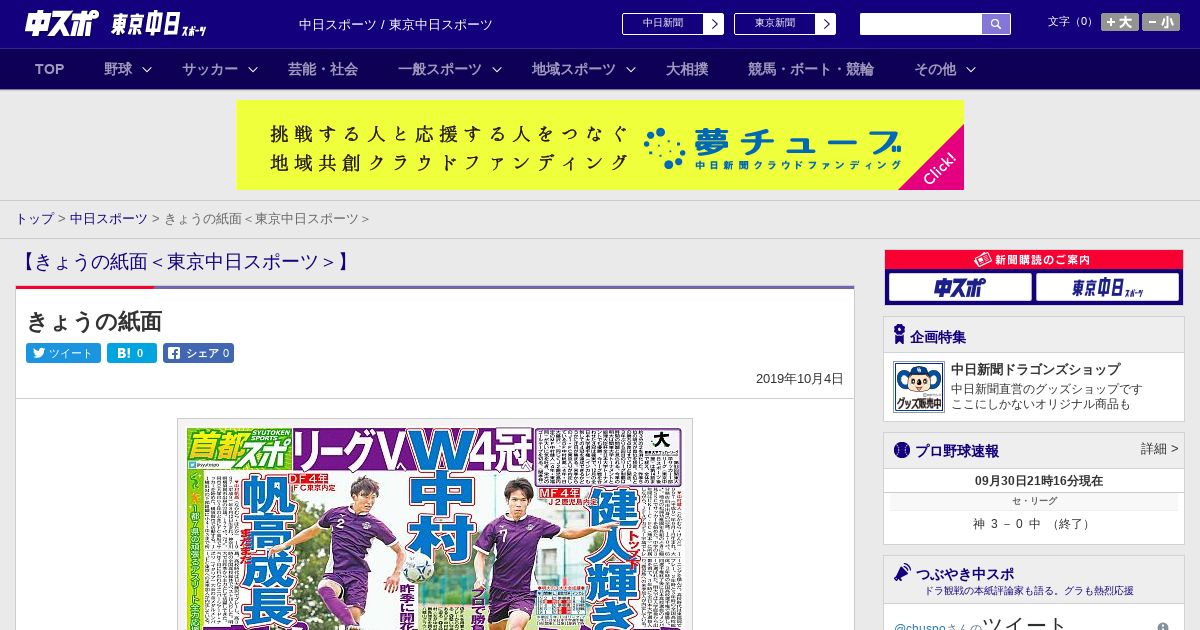Click arrow beside 東京新聞 button
This screenshot has height=630, width=1200.
826,24
